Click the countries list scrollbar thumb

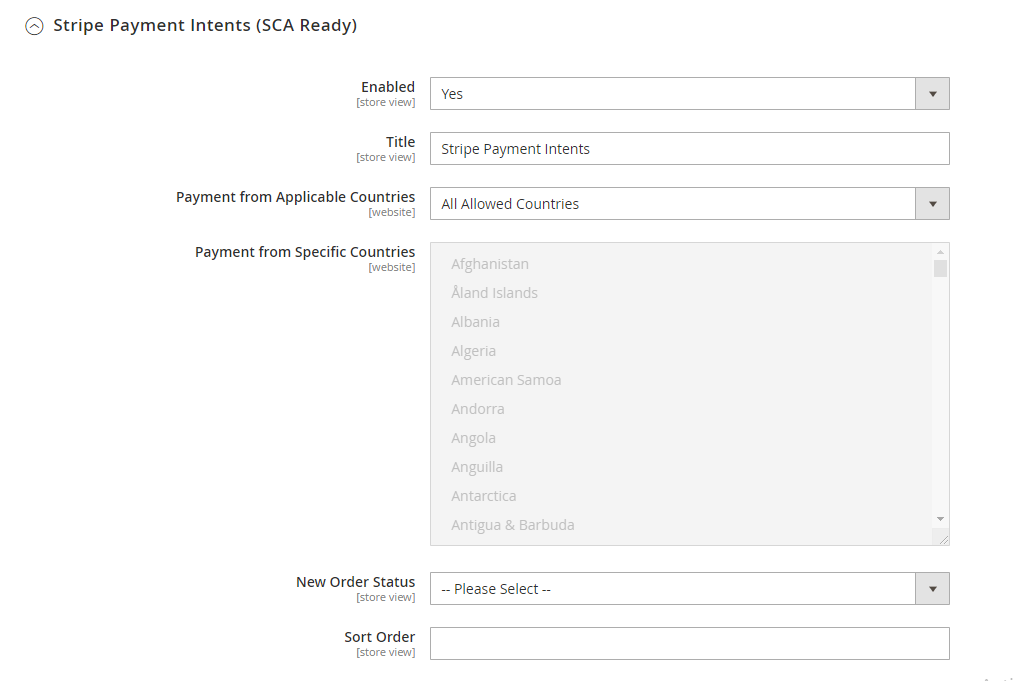pos(940,268)
